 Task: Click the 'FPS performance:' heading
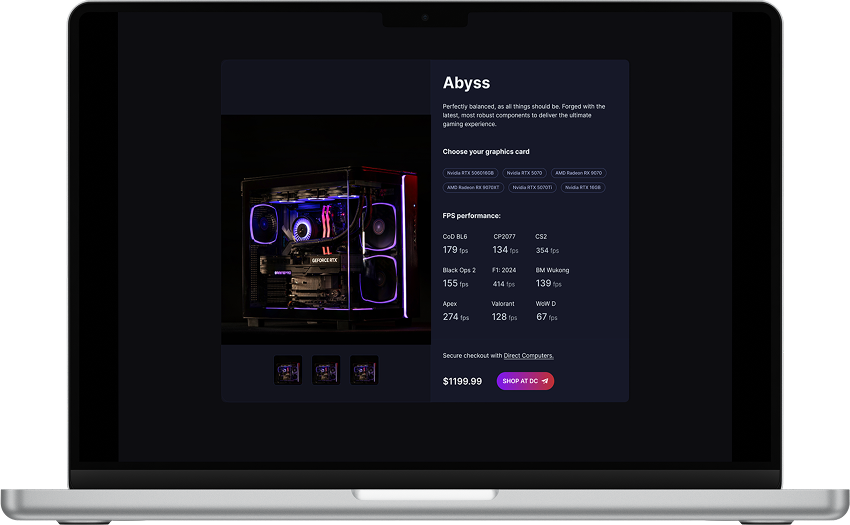click(x=471, y=215)
